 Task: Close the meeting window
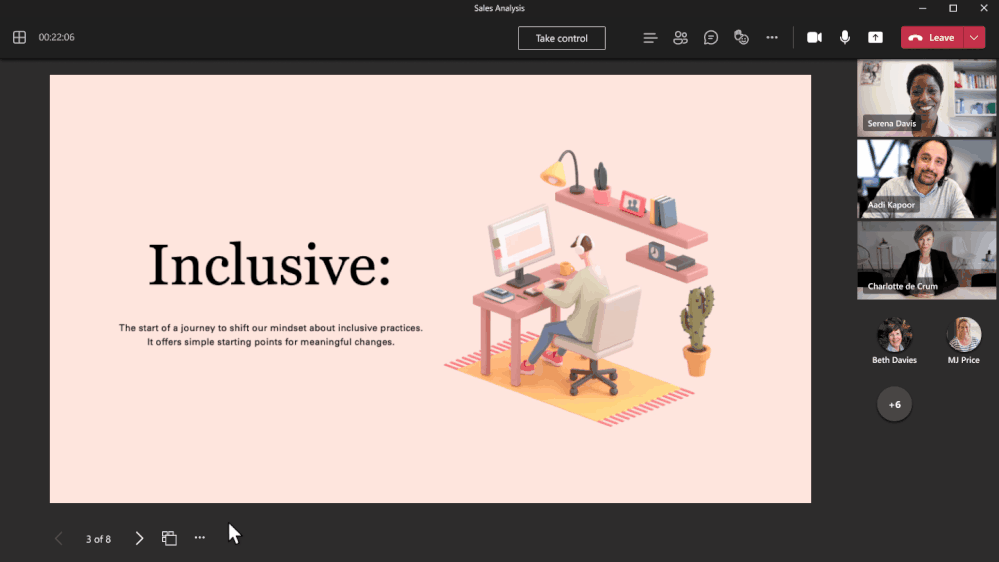[x=984, y=8]
